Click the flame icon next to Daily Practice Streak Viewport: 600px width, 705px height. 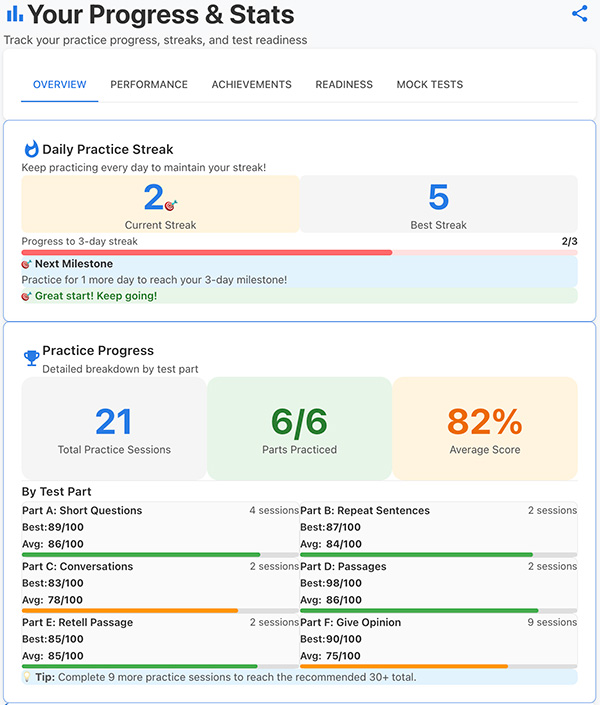[31, 149]
